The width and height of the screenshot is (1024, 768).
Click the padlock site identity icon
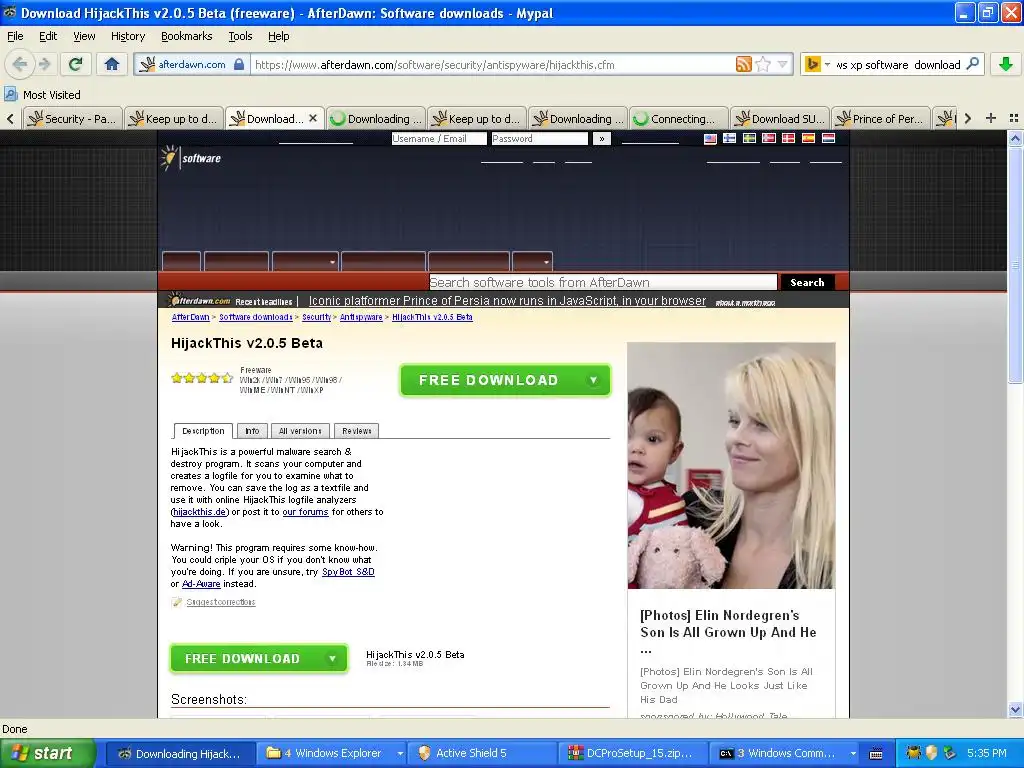pos(239,64)
